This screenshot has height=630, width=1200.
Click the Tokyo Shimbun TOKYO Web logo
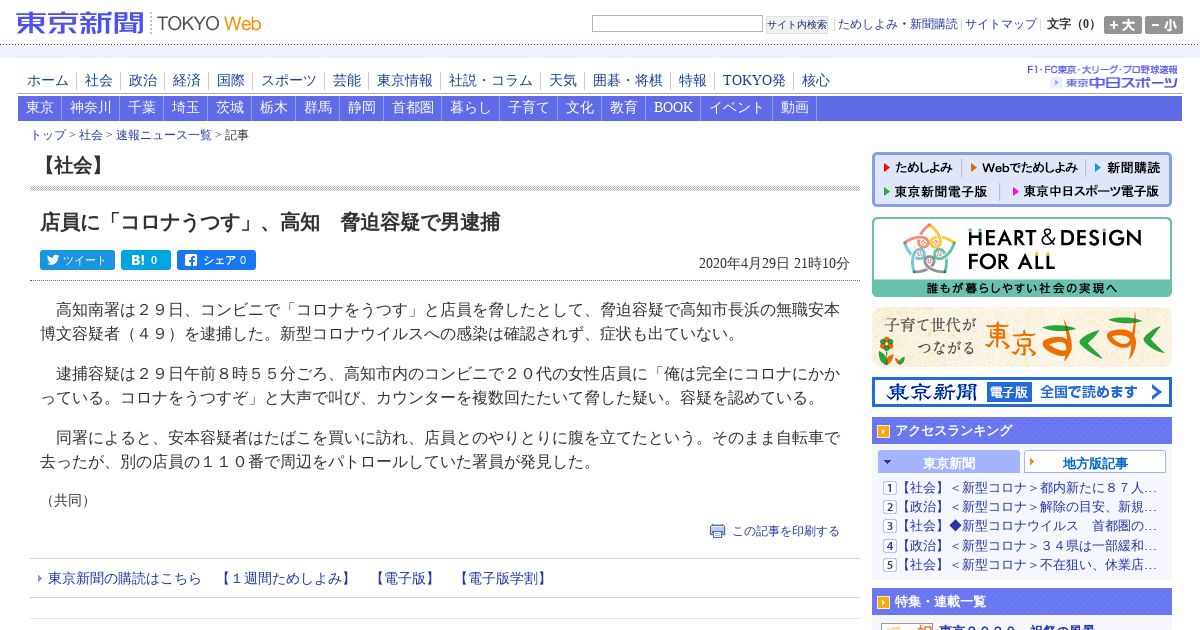pos(139,23)
